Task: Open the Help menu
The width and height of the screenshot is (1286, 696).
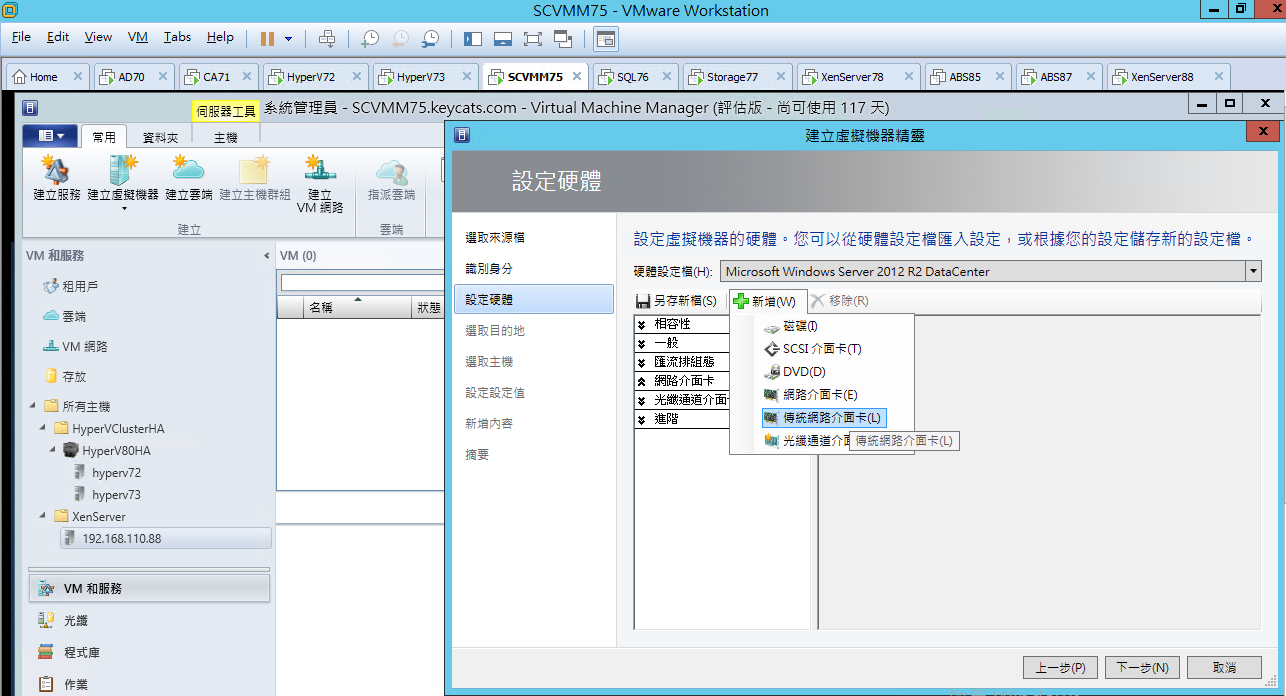Action: 220,37
